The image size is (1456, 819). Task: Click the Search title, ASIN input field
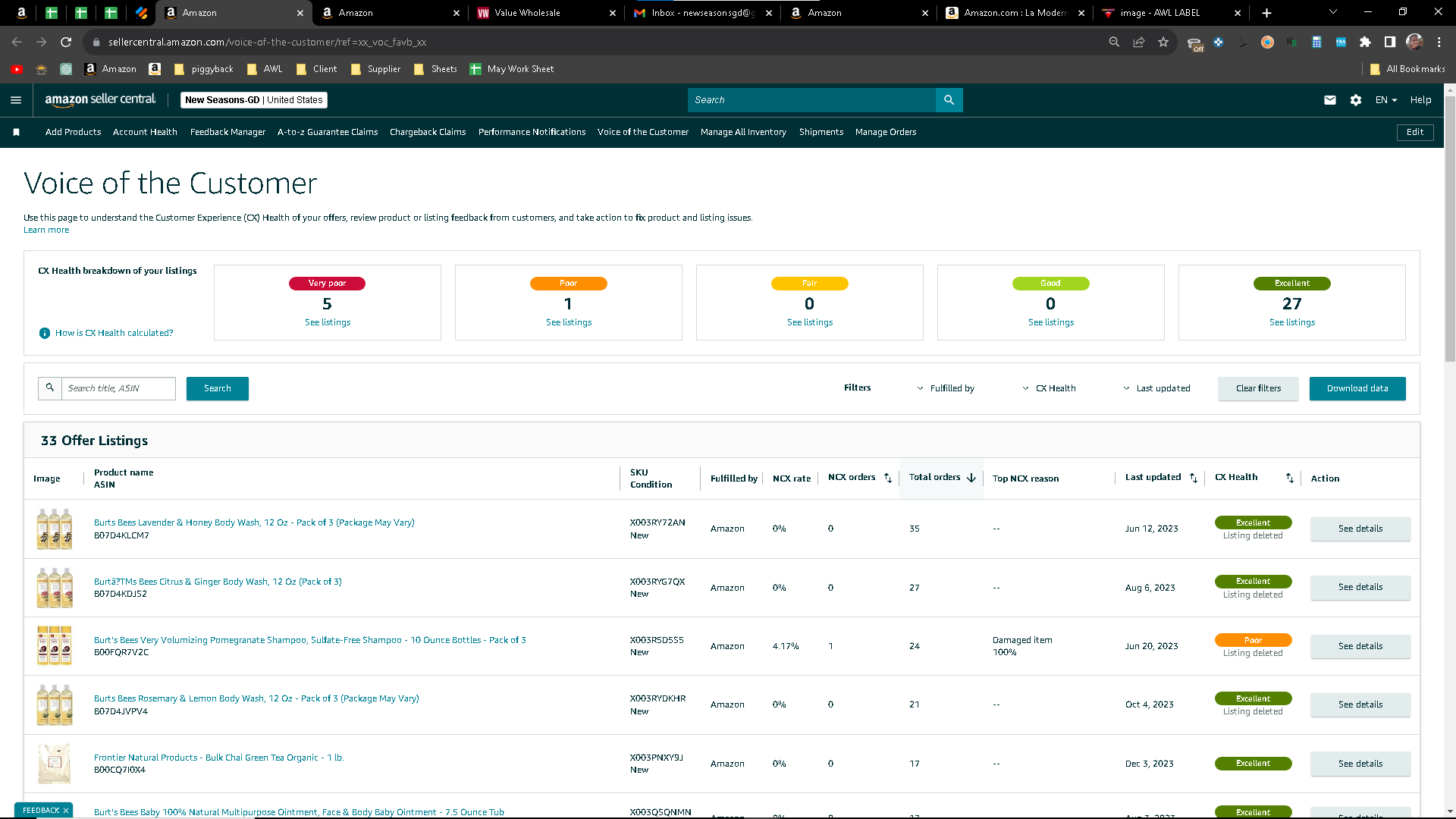pos(118,388)
